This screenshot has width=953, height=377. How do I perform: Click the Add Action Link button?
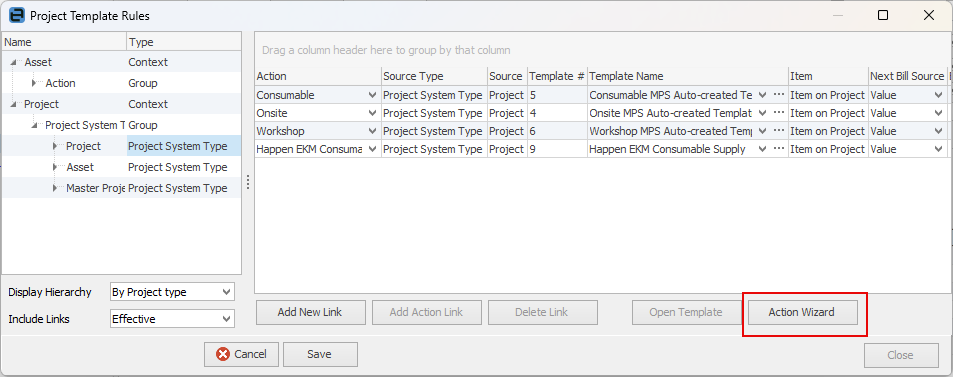click(x=427, y=313)
